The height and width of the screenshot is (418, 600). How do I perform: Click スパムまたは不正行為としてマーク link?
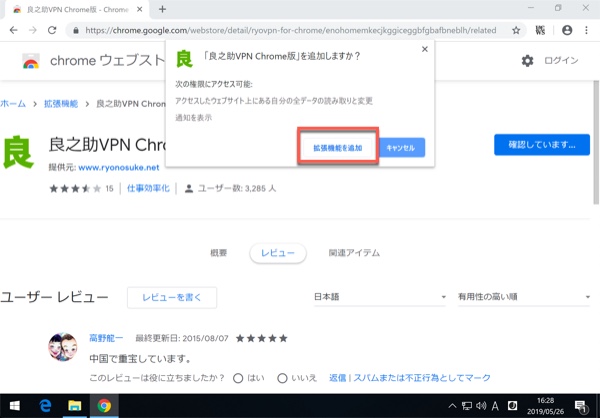(422, 378)
